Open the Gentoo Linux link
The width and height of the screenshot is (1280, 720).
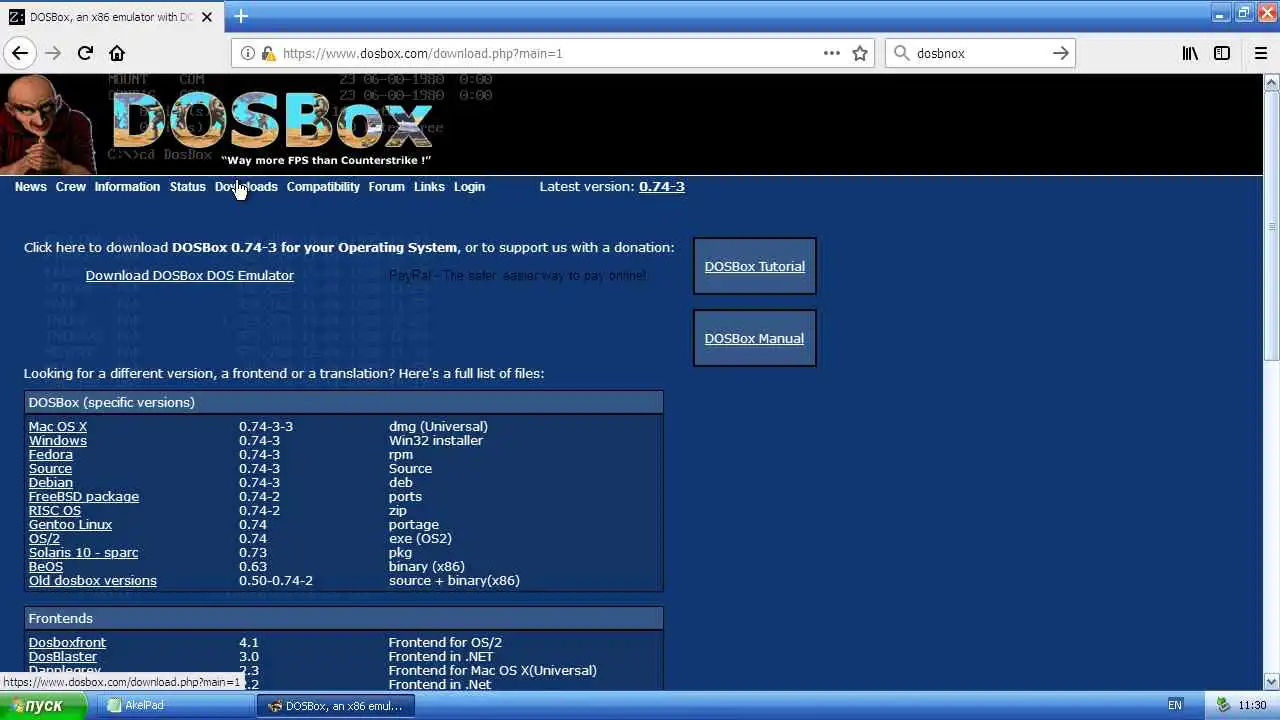(x=70, y=524)
